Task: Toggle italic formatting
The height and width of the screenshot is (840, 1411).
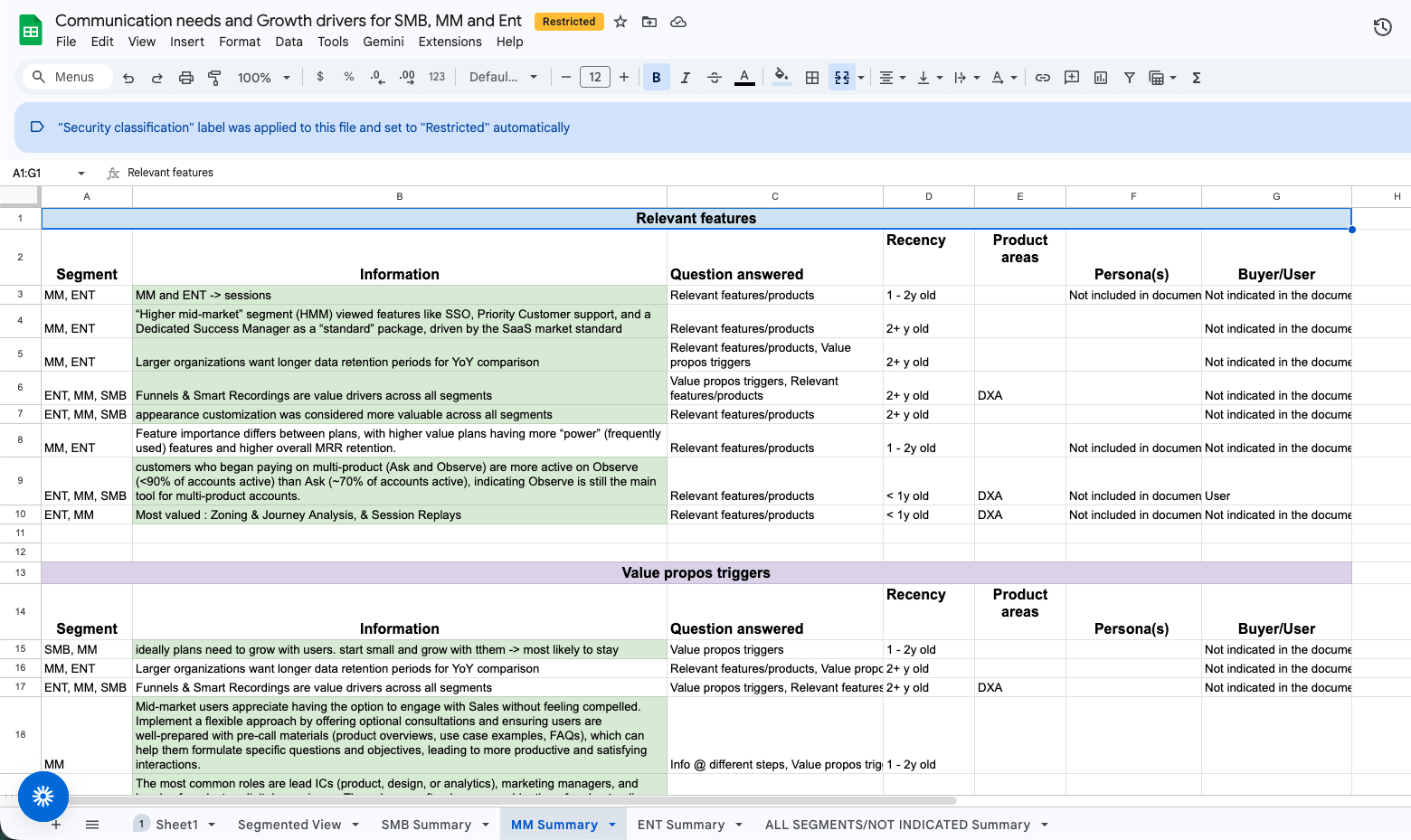Action: (x=686, y=78)
